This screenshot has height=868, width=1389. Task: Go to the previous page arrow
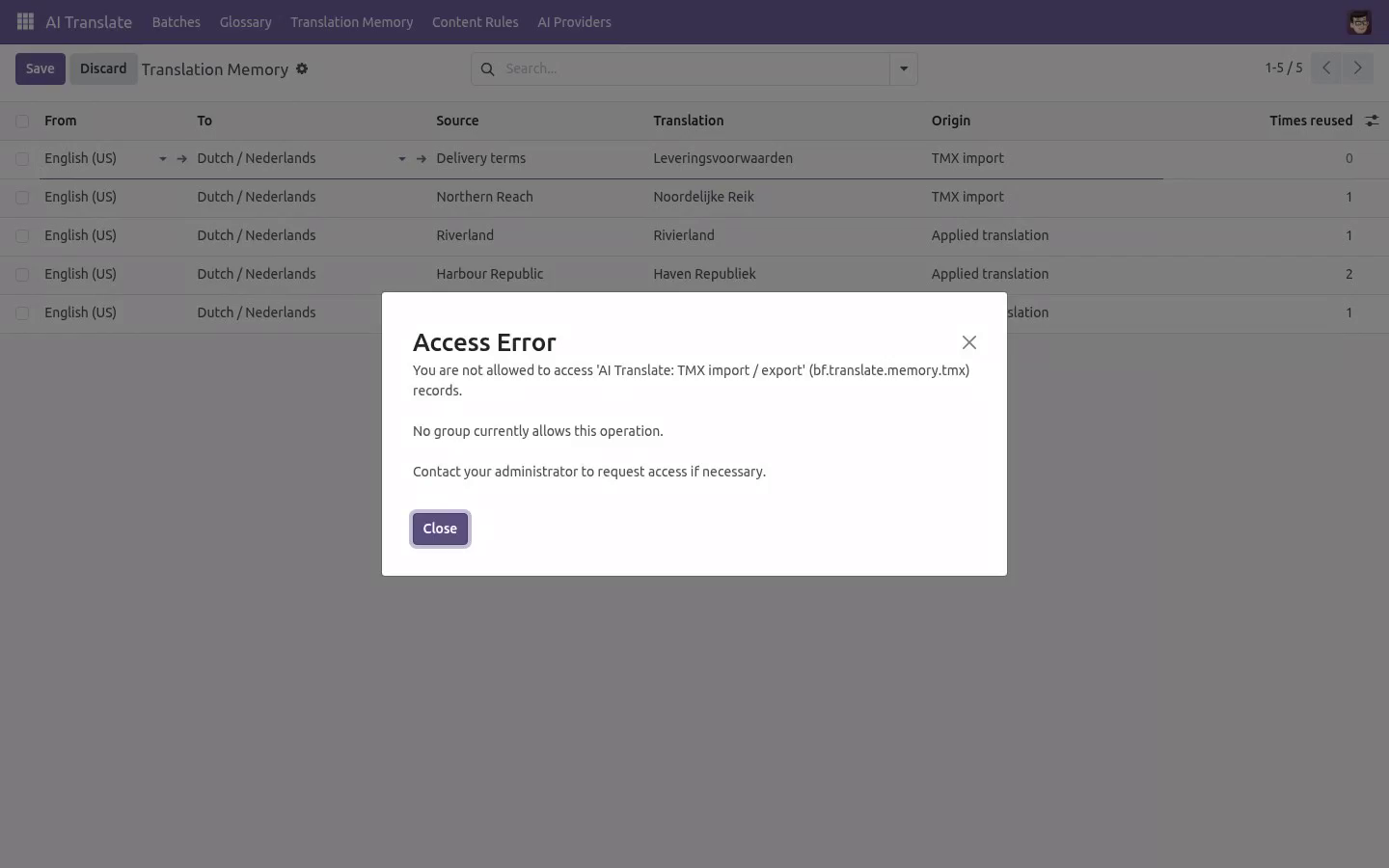(1326, 68)
